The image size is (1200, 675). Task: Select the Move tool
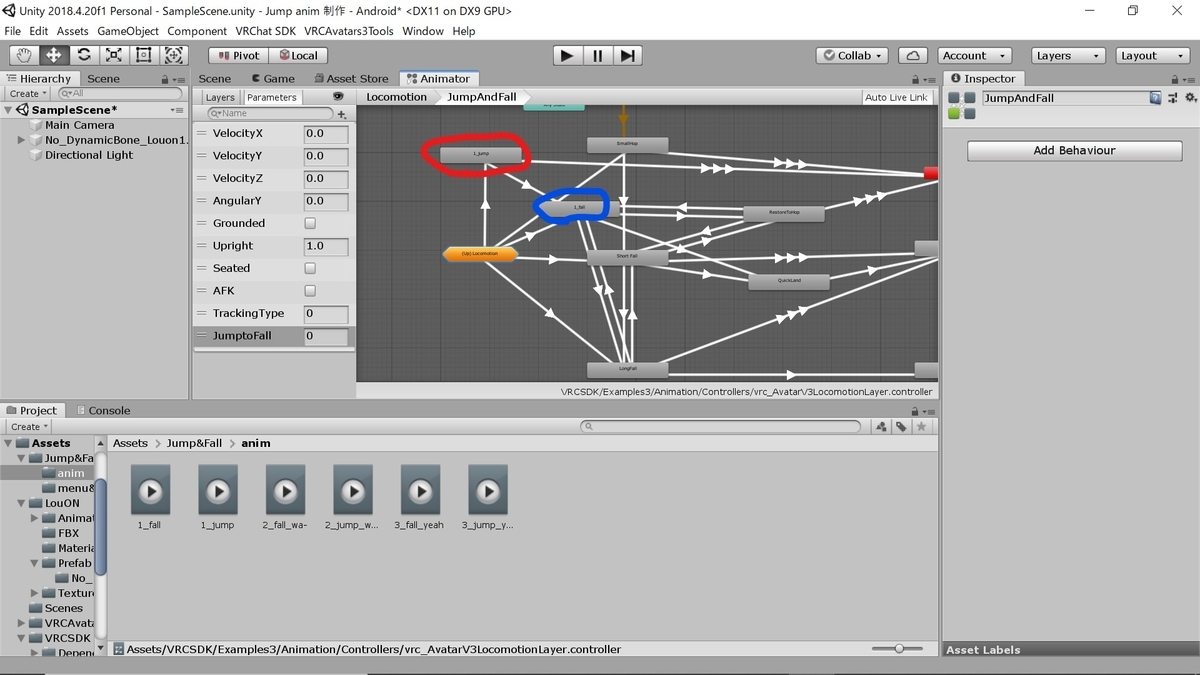click(53, 56)
